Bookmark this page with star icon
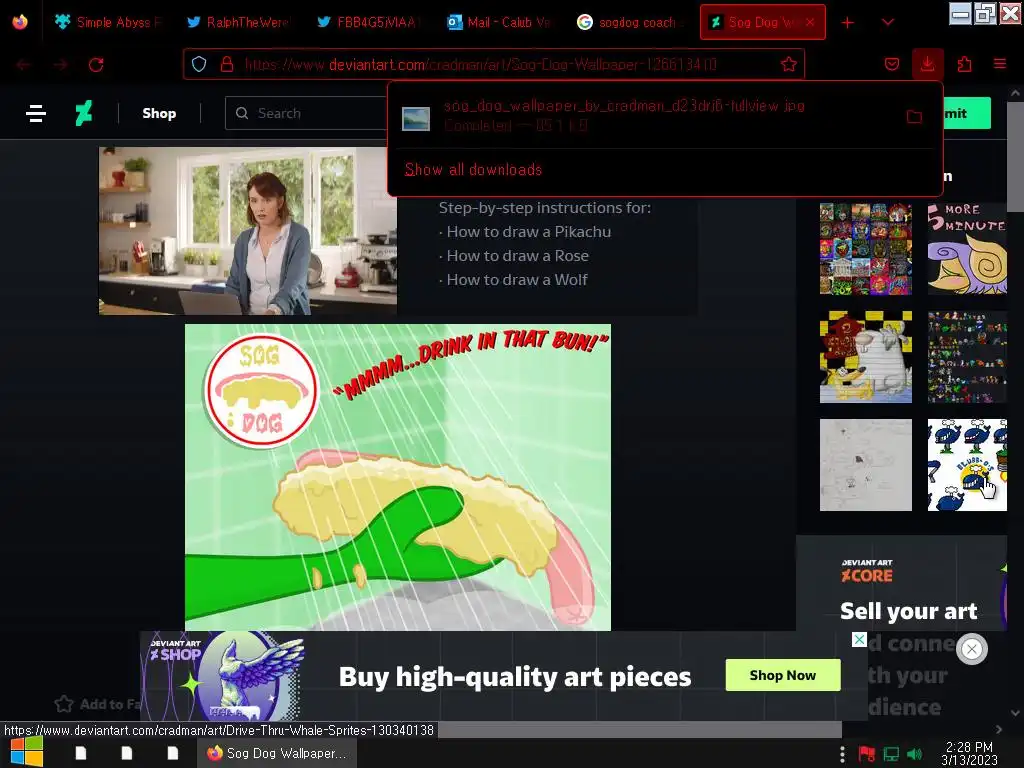The image size is (1024, 768). click(789, 64)
